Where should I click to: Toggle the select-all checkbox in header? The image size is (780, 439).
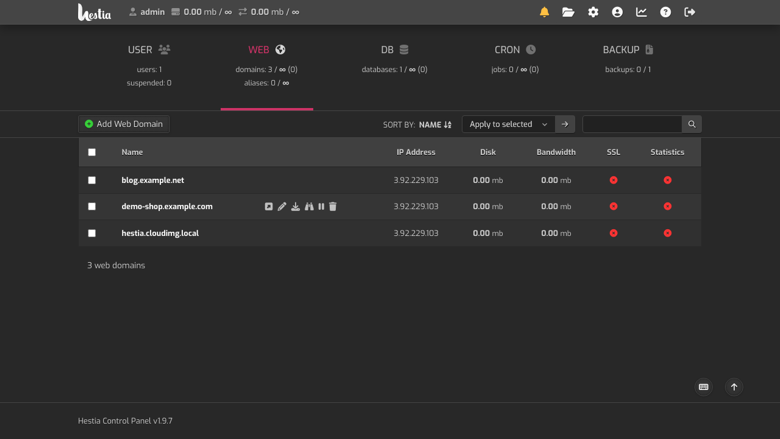[92, 152]
